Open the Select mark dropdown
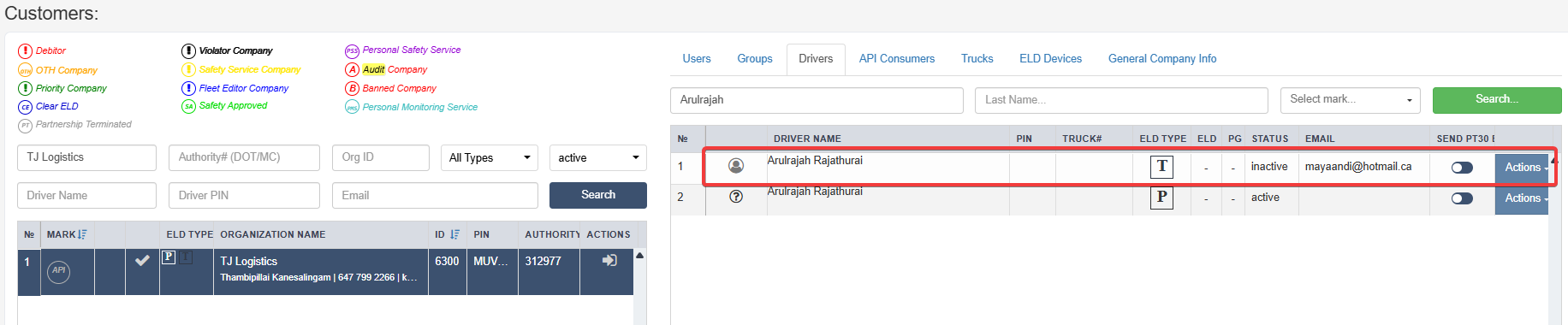1568x325 pixels. tap(1350, 100)
